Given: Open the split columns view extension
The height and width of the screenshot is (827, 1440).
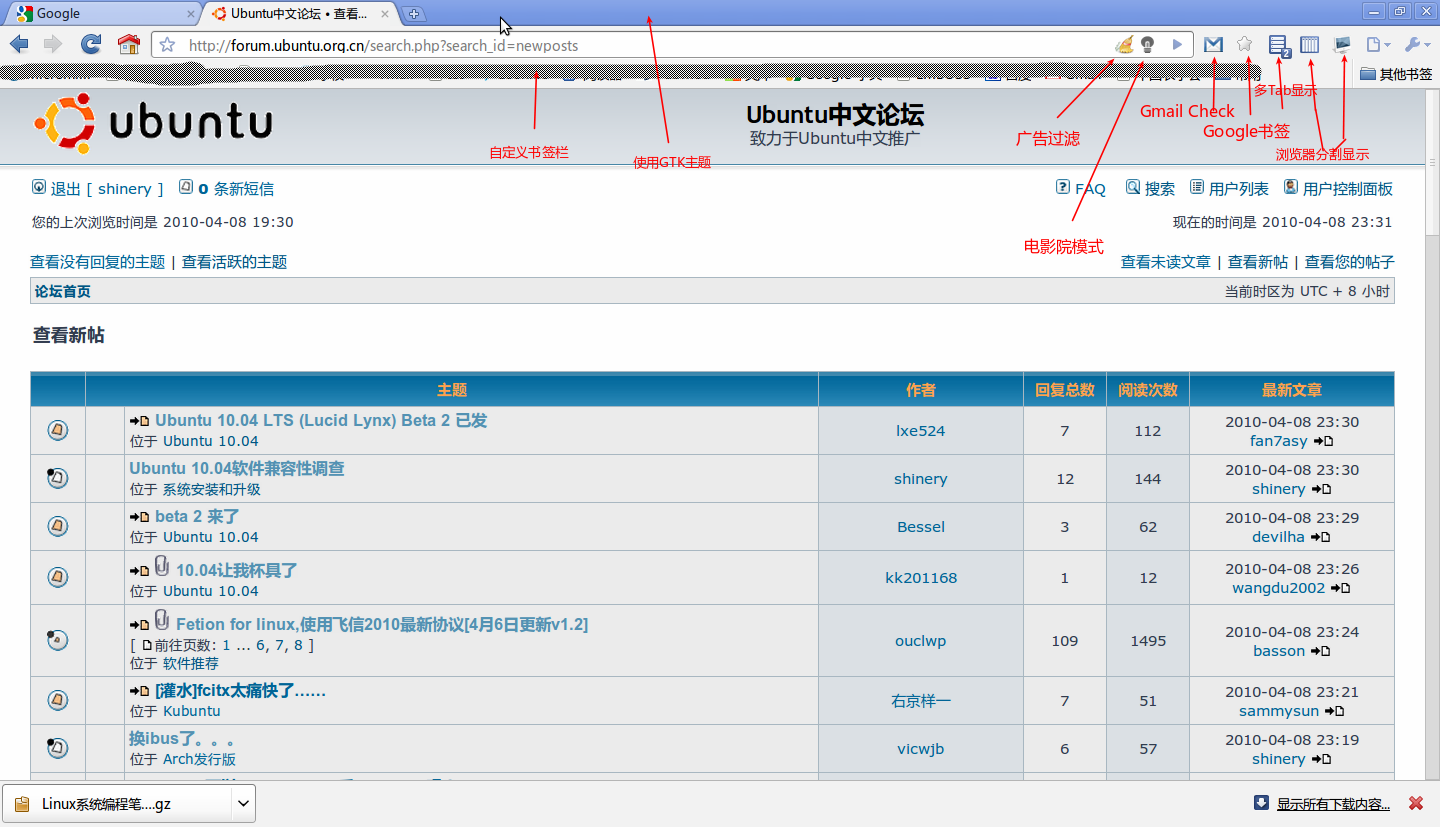Looking at the screenshot, I should tap(1309, 44).
